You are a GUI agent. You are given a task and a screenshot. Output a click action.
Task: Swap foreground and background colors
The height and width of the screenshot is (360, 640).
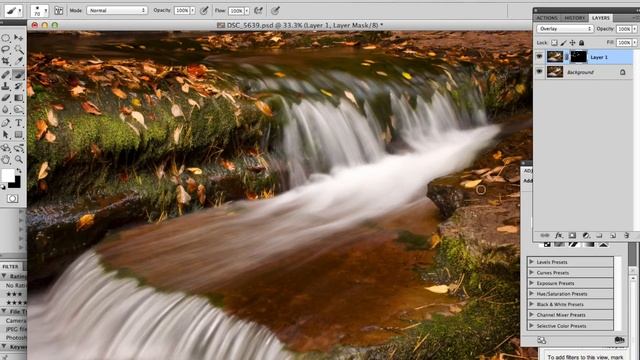click(18, 171)
